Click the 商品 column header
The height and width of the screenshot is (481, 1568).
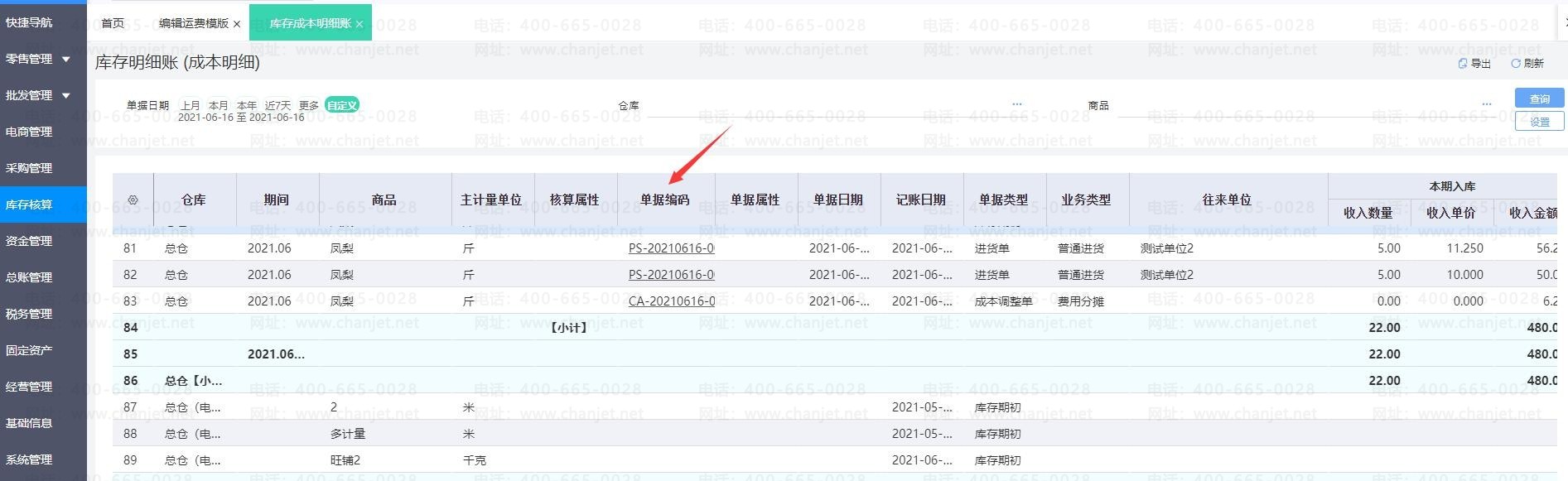[384, 200]
